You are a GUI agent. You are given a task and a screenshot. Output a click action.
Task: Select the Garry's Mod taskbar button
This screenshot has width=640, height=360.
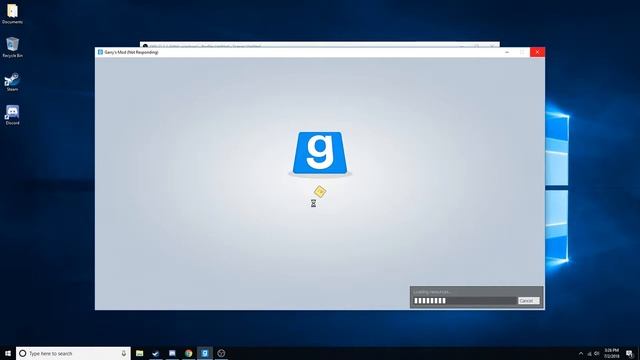point(205,353)
